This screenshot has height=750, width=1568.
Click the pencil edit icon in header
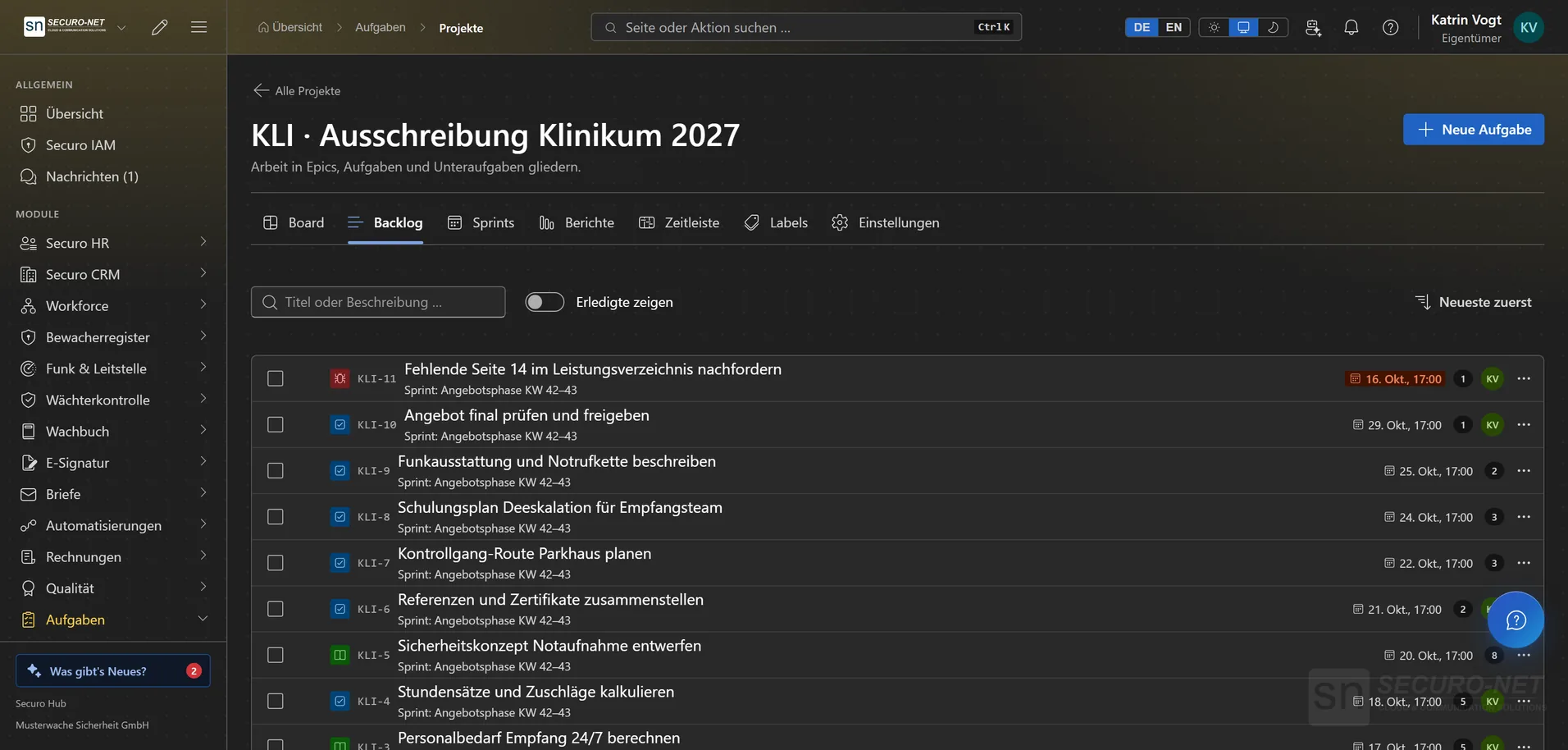tap(160, 27)
